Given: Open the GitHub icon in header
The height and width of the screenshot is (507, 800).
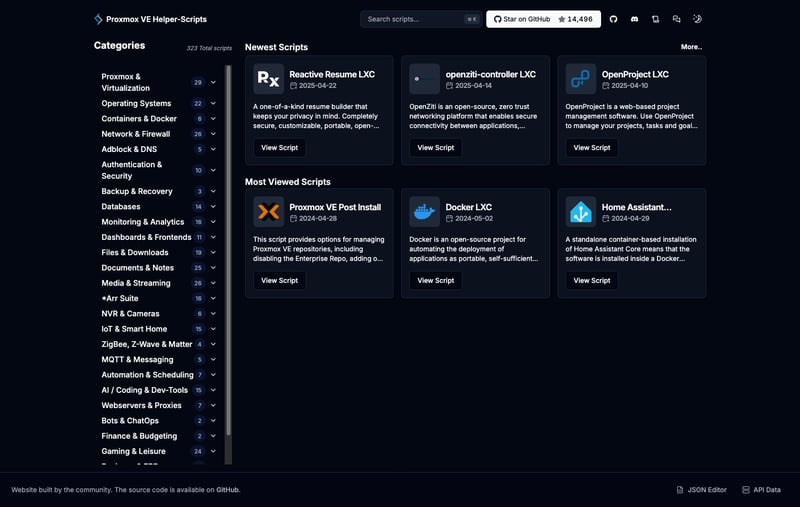Looking at the screenshot, I should [614, 19].
